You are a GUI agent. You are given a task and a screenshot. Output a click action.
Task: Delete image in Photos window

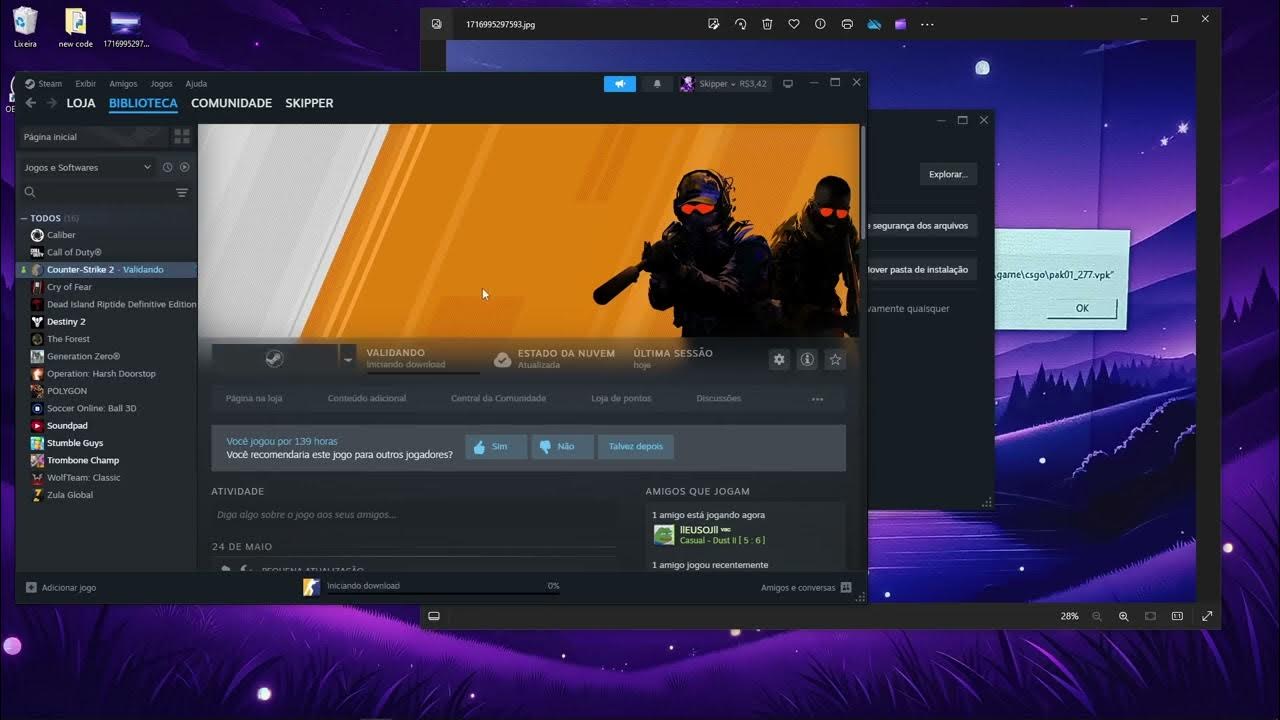click(767, 24)
